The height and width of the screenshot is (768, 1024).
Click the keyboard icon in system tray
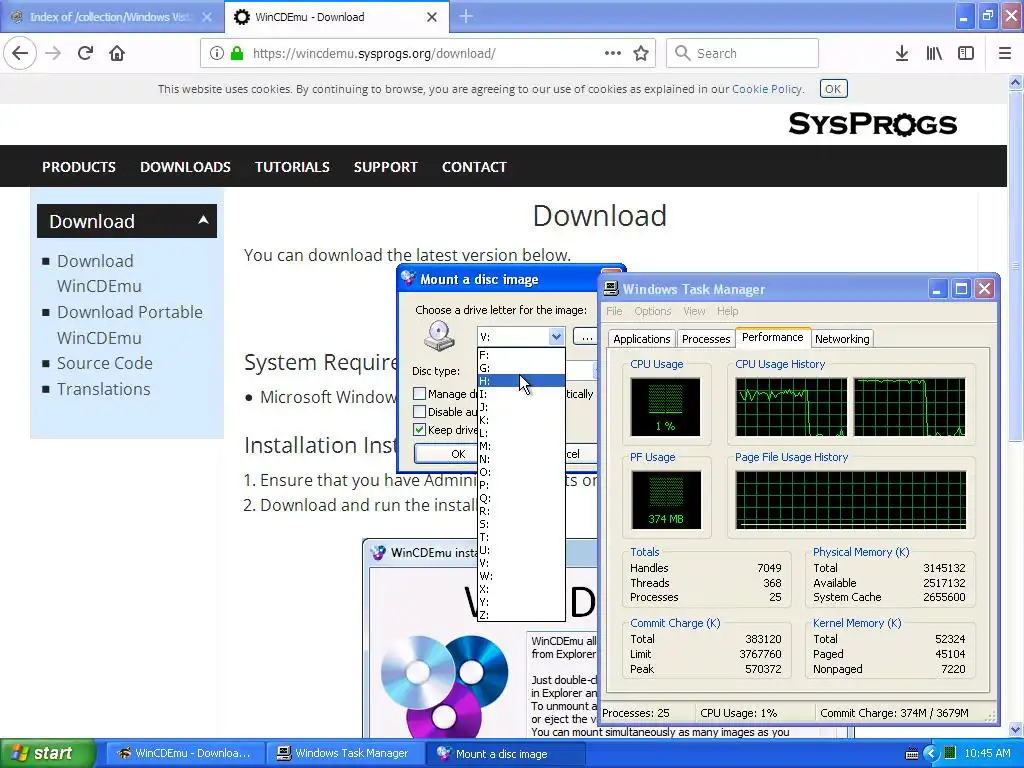(912, 754)
